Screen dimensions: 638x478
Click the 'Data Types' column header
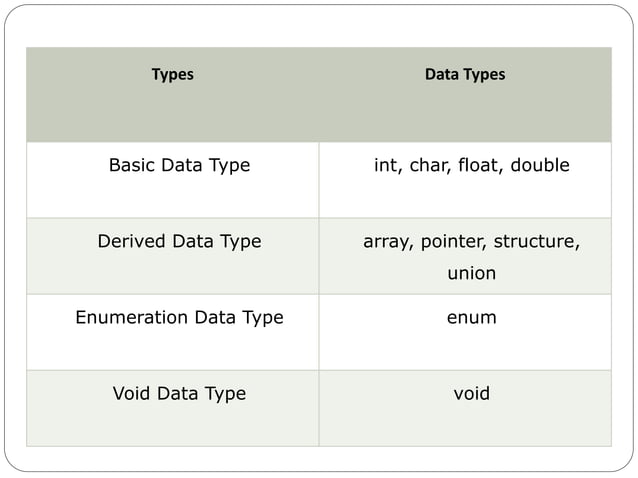(x=465, y=75)
